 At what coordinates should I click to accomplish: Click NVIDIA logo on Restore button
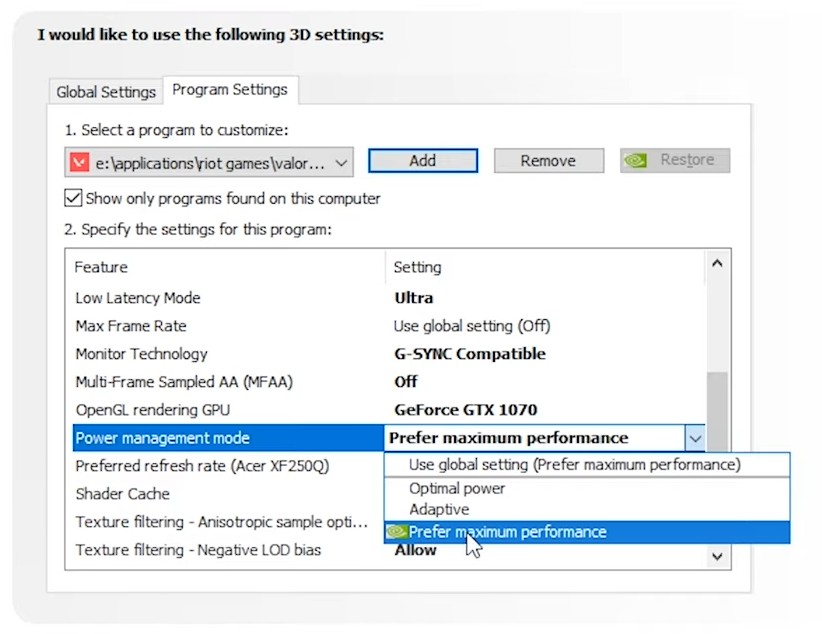[x=636, y=161]
